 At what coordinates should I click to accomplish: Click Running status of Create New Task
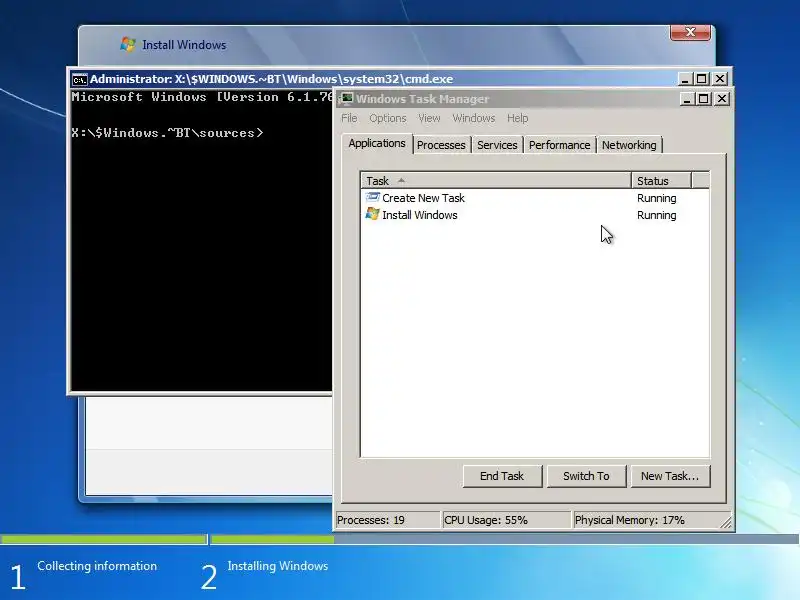click(x=656, y=198)
